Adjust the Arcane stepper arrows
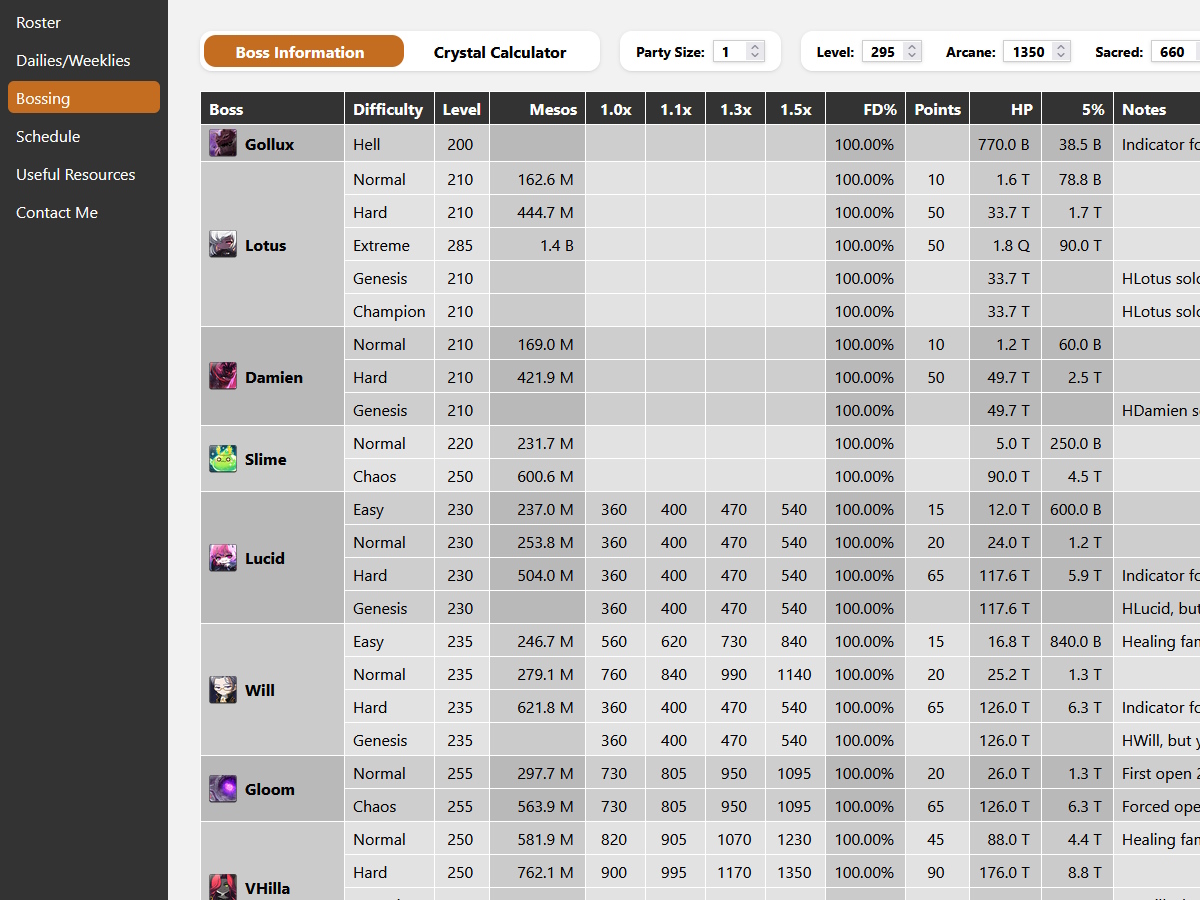Screen dimensions: 1200x900 [1061, 52]
